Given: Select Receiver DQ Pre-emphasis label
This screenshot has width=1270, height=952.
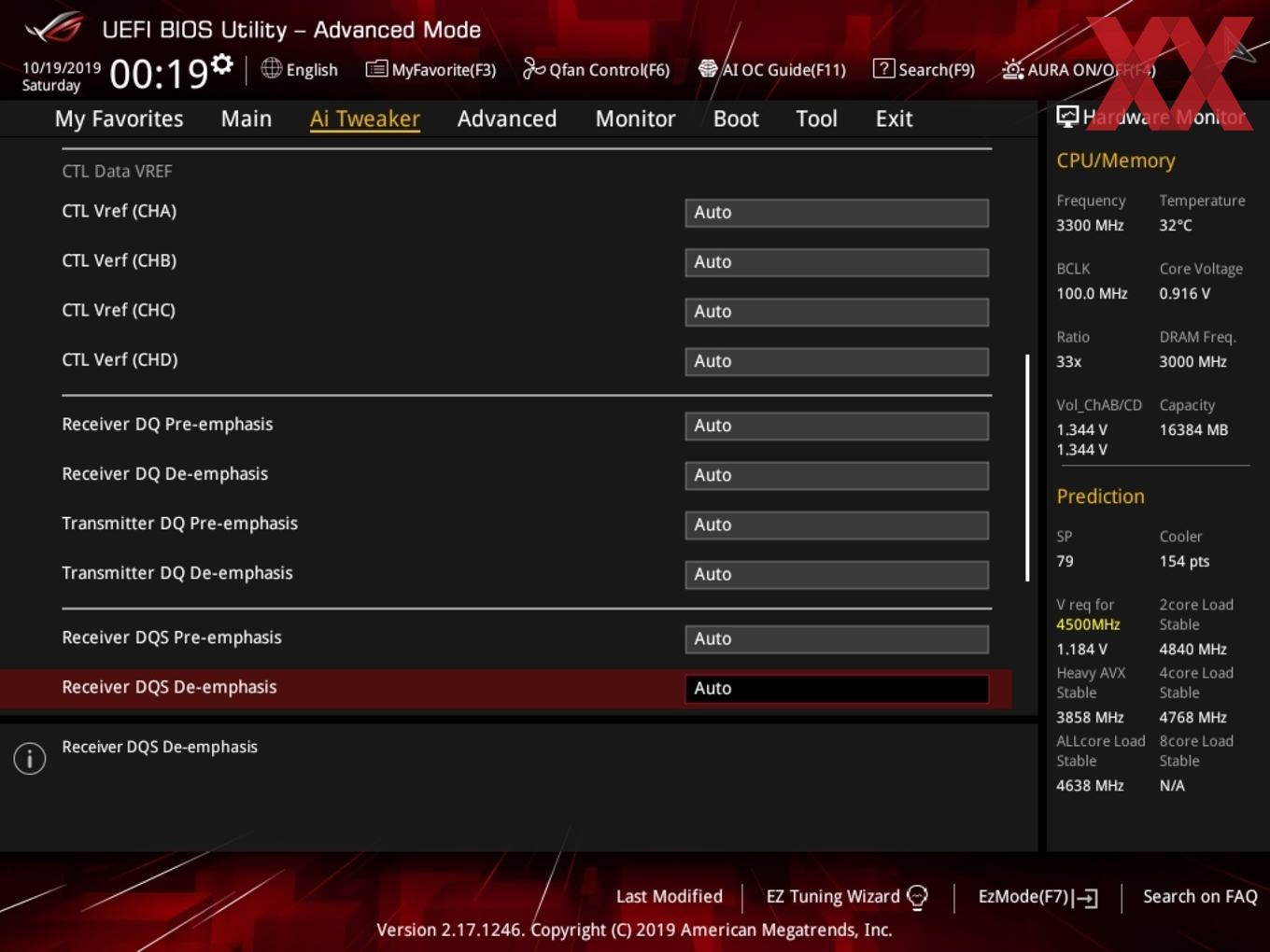Looking at the screenshot, I should click(167, 424).
